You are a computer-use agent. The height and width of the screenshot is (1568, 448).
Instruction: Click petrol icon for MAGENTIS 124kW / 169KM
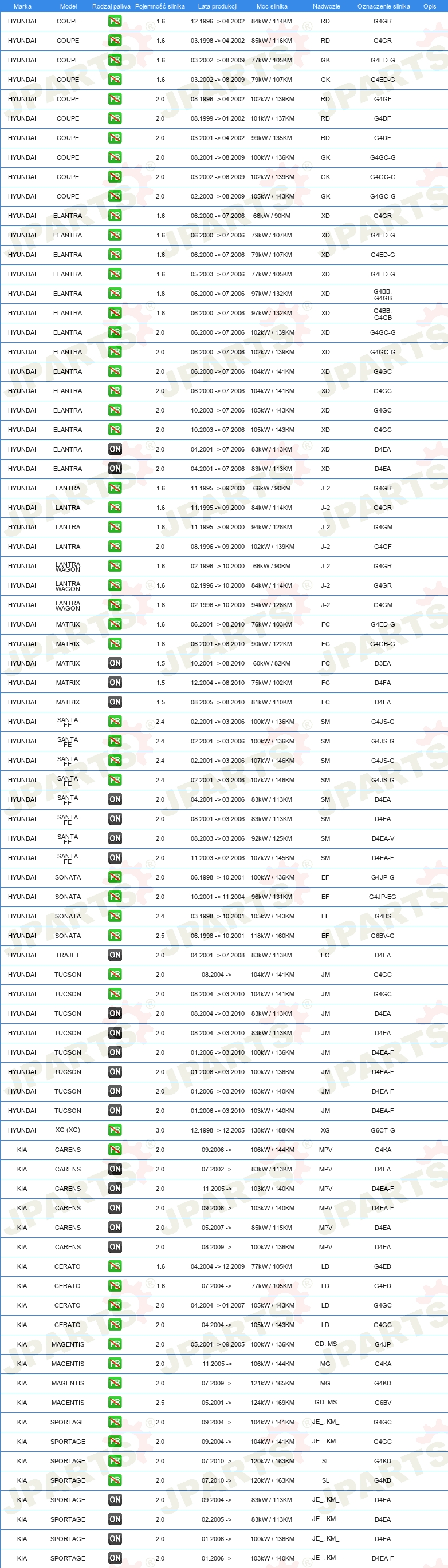[115, 1403]
